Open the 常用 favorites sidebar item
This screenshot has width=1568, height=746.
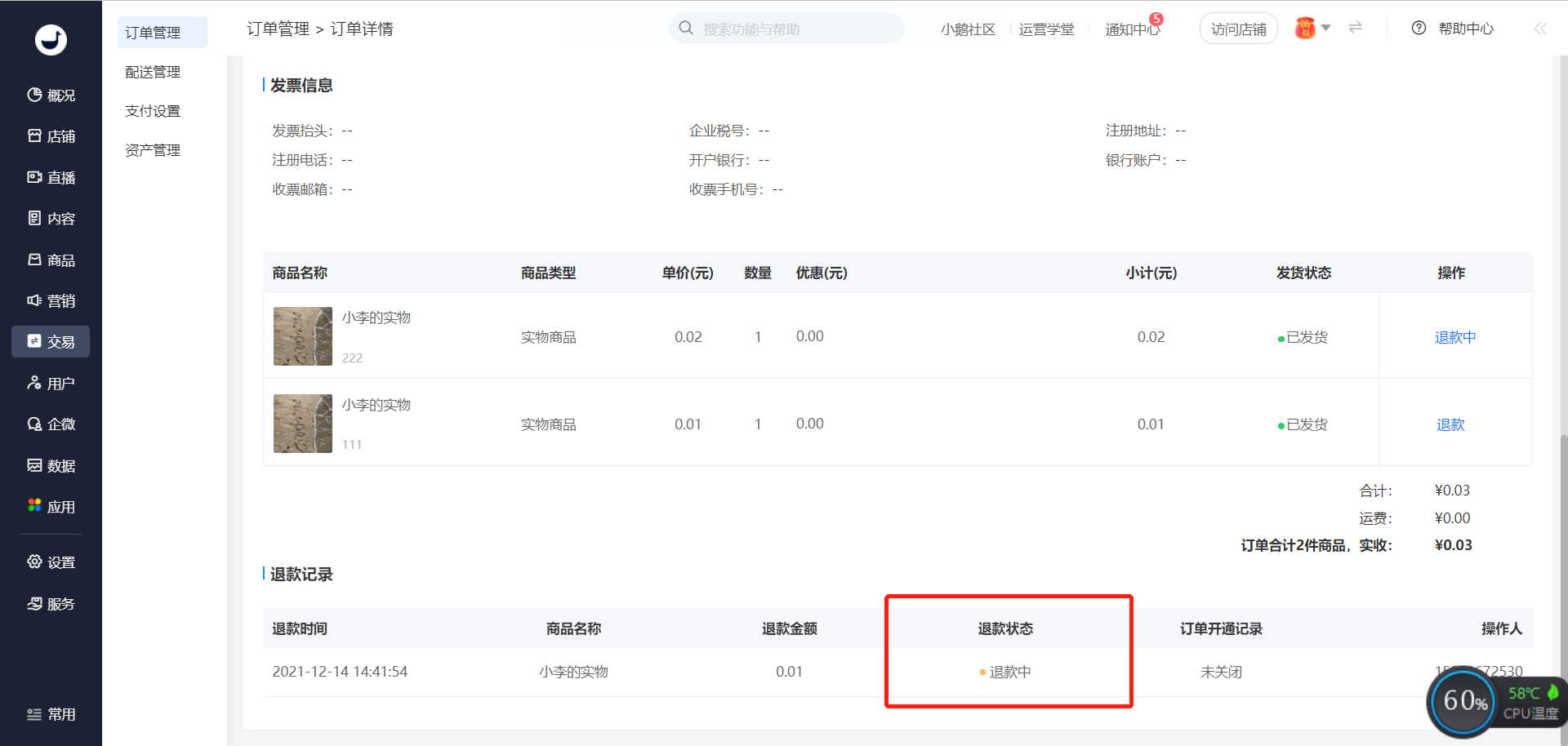click(x=51, y=714)
